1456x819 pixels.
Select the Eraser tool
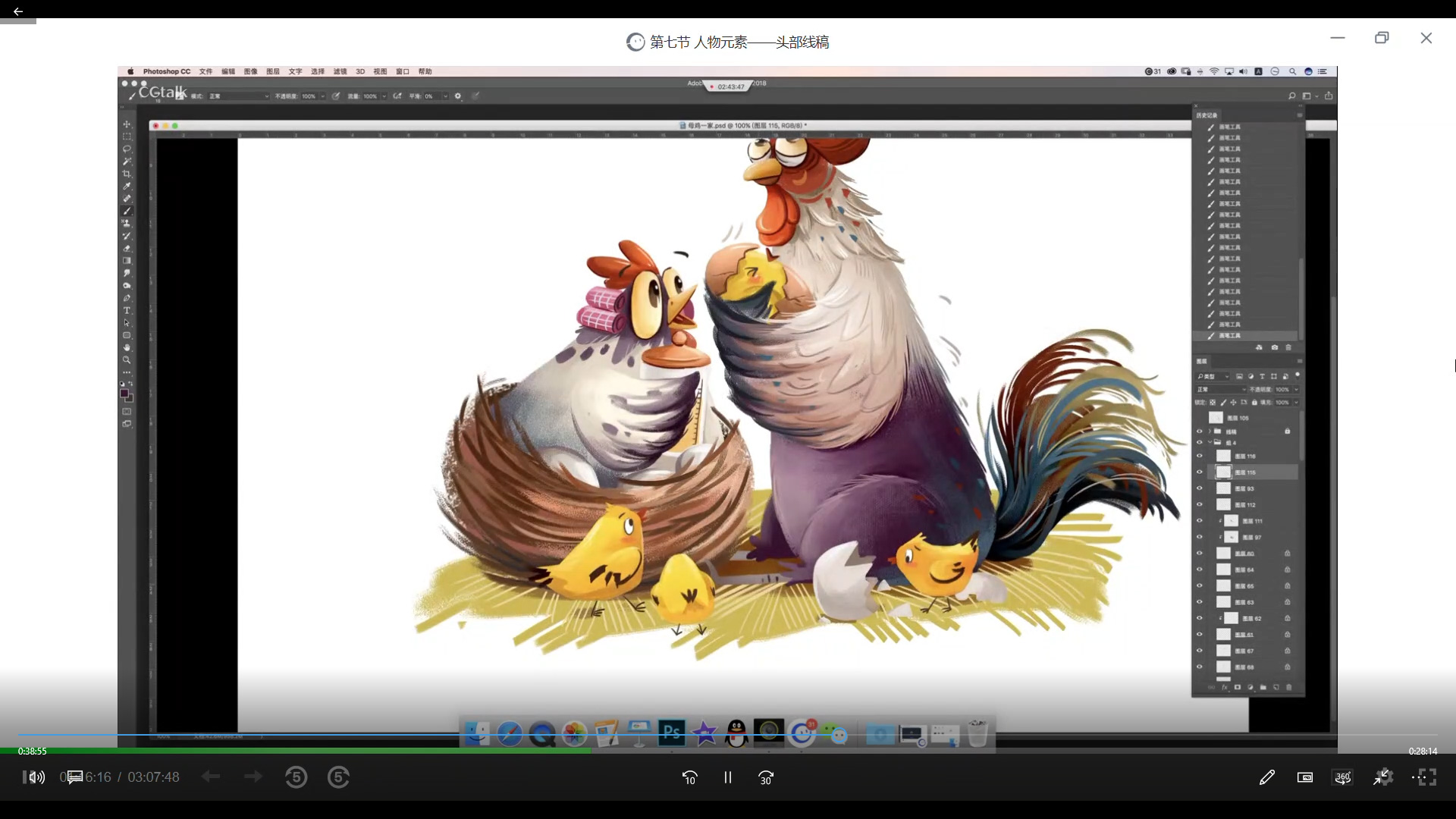click(127, 248)
